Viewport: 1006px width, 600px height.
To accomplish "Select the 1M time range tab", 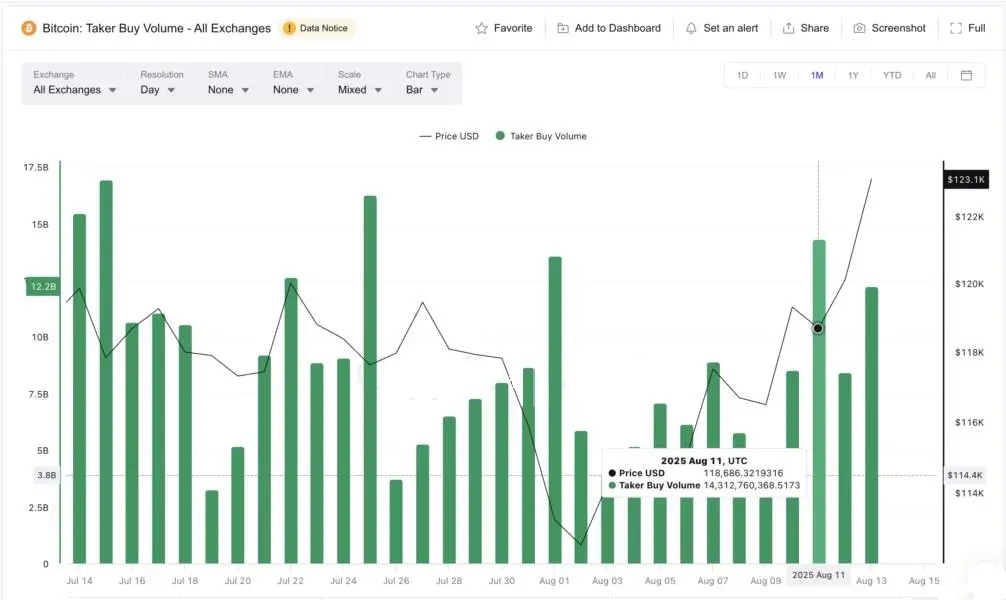I will [817, 75].
